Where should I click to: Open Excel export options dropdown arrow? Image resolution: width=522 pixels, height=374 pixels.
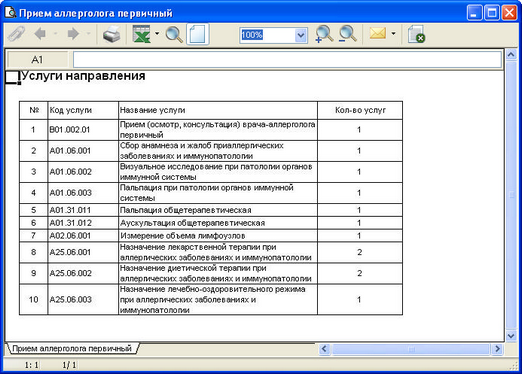(x=157, y=34)
